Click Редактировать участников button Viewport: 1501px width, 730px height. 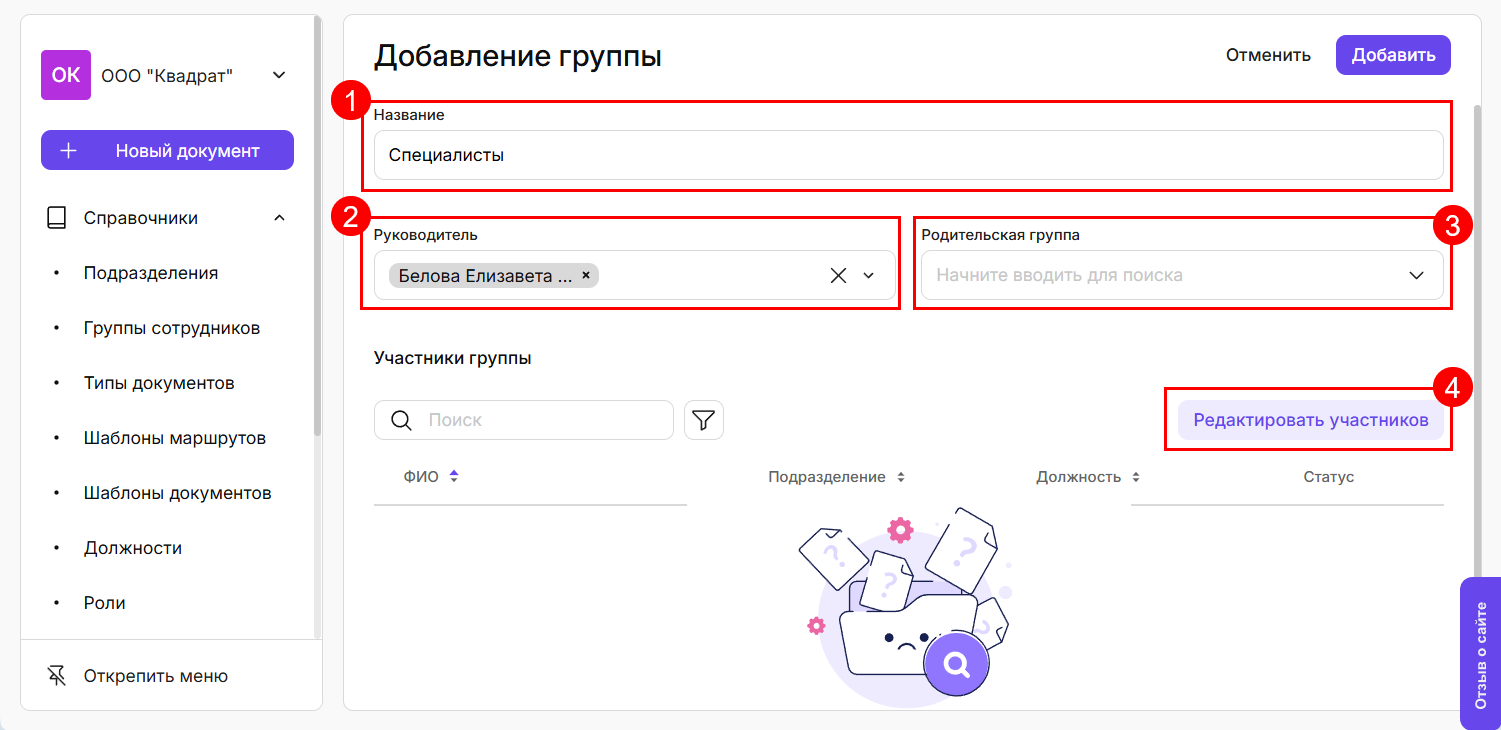click(x=1310, y=420)
